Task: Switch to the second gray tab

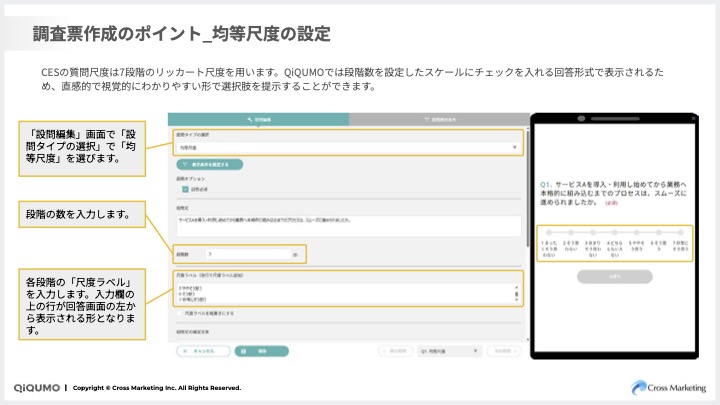Action: pos(436,119)
